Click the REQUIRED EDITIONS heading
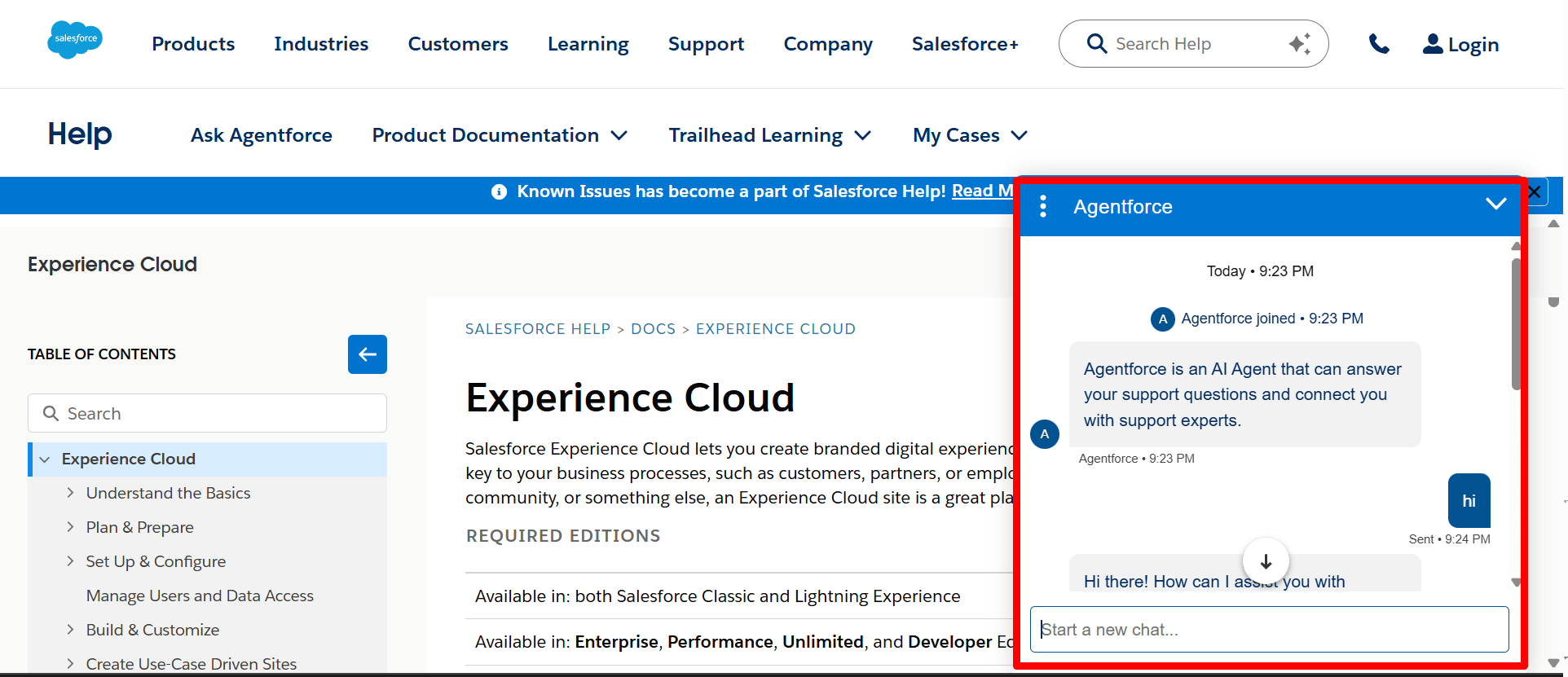The image size is (1568, 677). point(563,536)
